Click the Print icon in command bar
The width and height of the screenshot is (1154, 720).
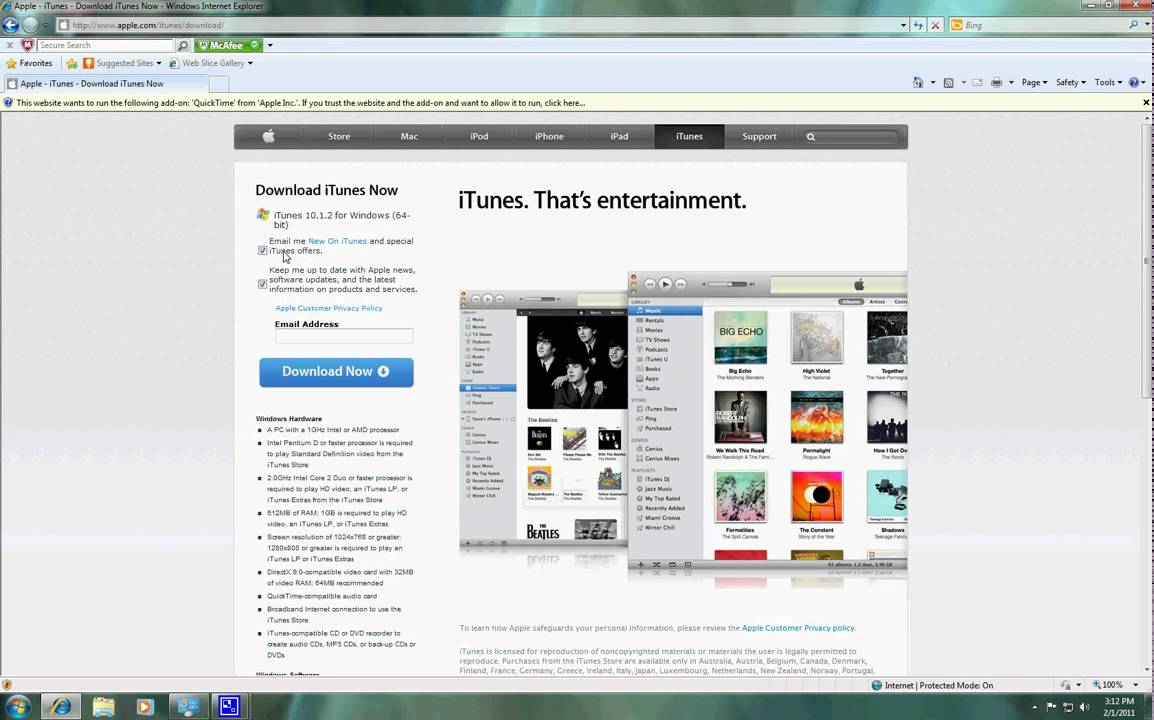point(997,82)
